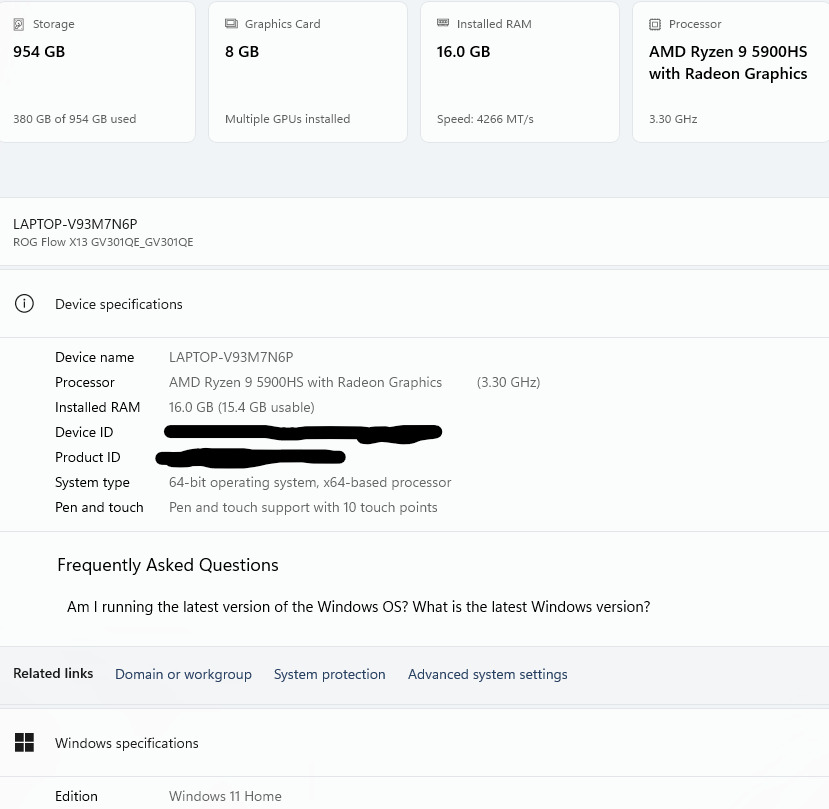Viewport: 829px width, 809px height.
Task: Select '380 GB of 954 GB used' text
Action: coord(75,118)
